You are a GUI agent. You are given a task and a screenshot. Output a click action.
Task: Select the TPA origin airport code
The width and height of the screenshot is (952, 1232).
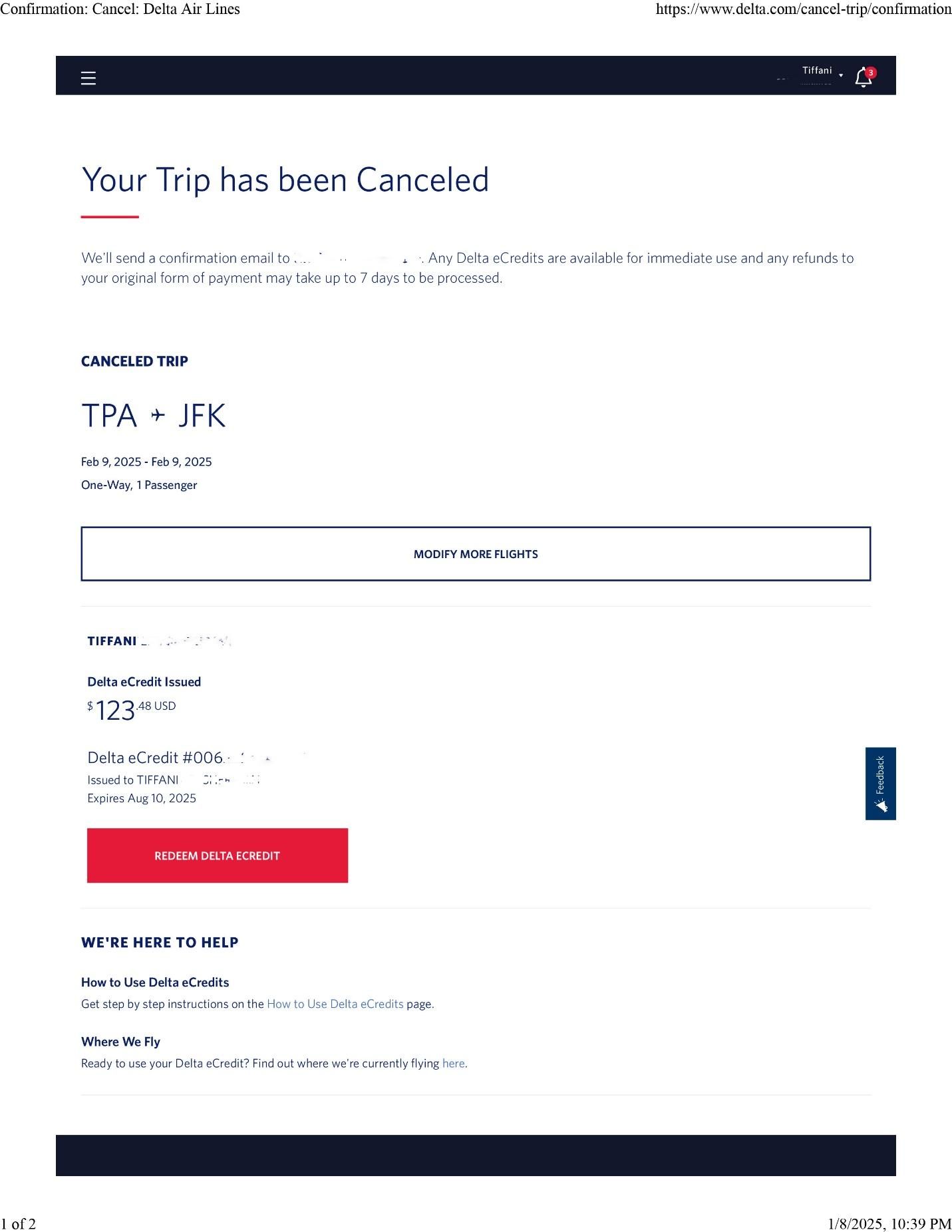[x=109, y=416]
